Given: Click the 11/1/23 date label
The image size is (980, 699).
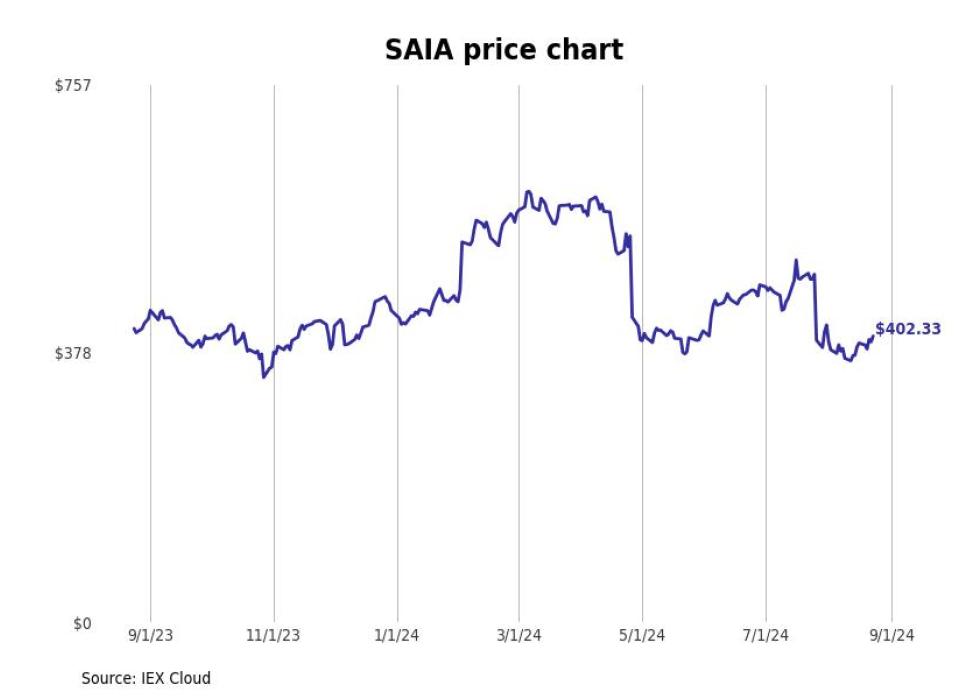Looking at the screenshot, I should point(273,635).
